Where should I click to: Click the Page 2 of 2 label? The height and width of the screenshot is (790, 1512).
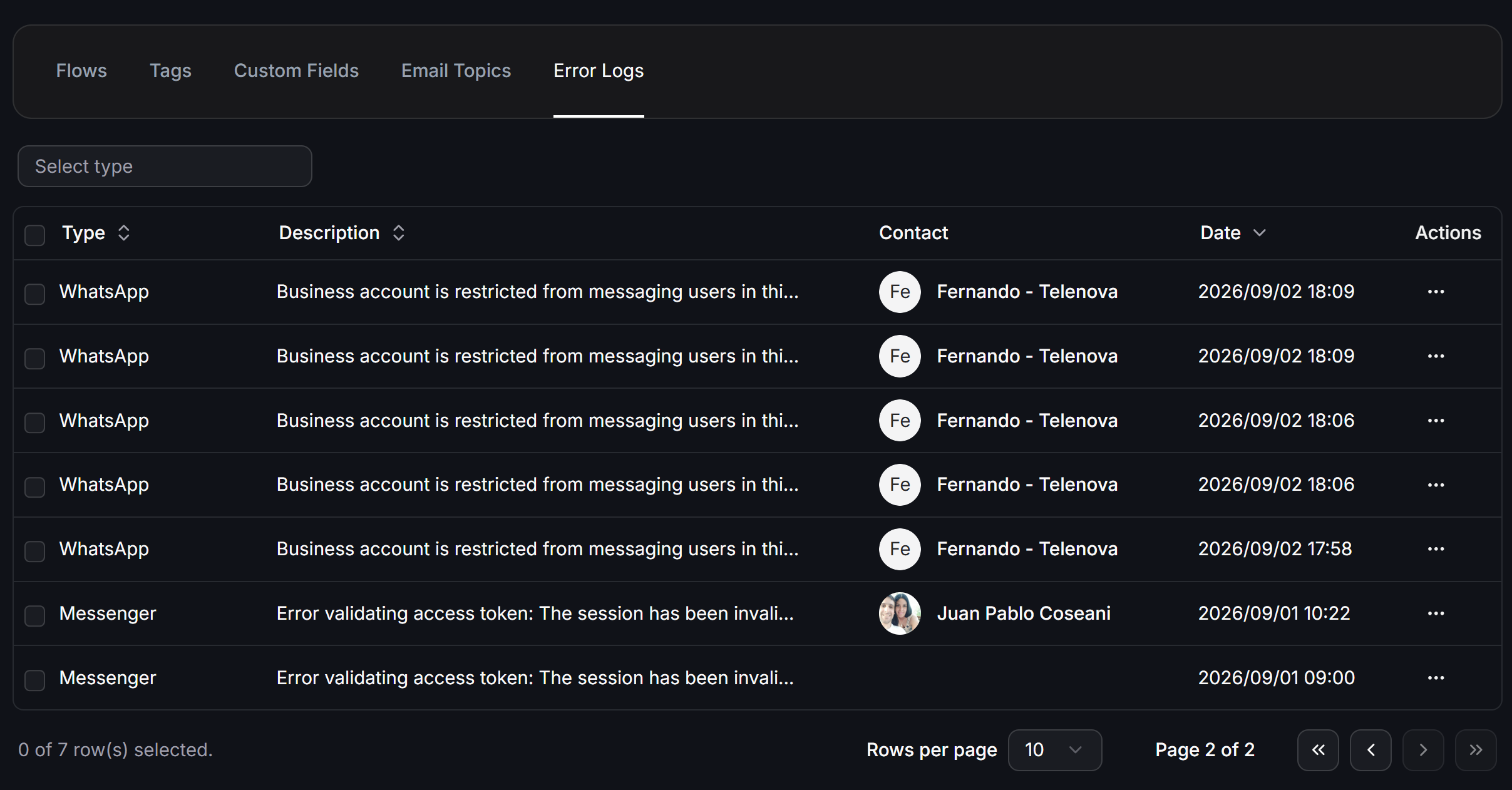click(1205, 750)
